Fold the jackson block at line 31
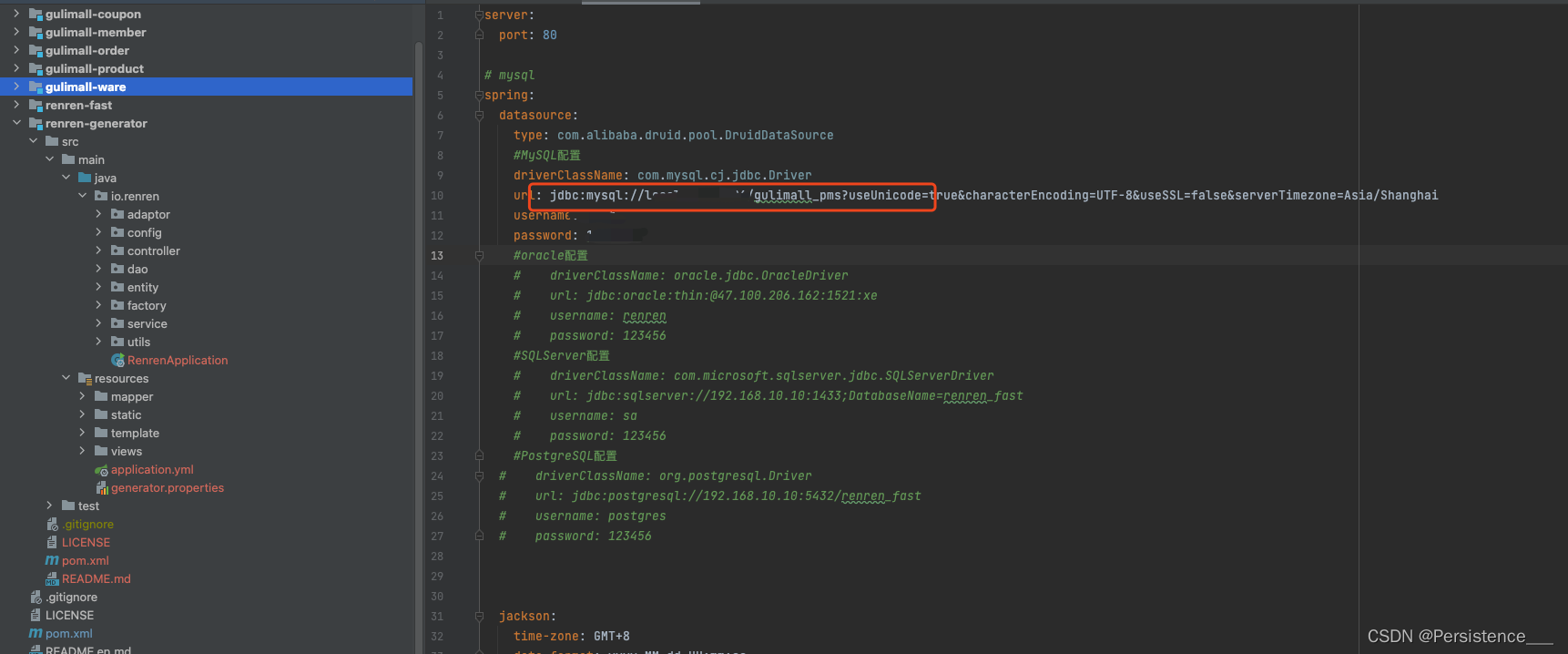 click(x=479, y=617)
